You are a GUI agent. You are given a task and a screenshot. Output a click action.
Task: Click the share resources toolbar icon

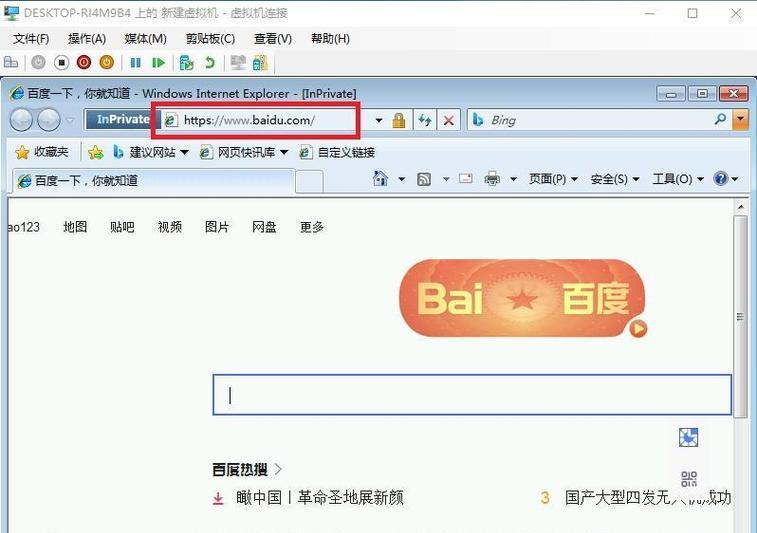(x=260, y=63)
